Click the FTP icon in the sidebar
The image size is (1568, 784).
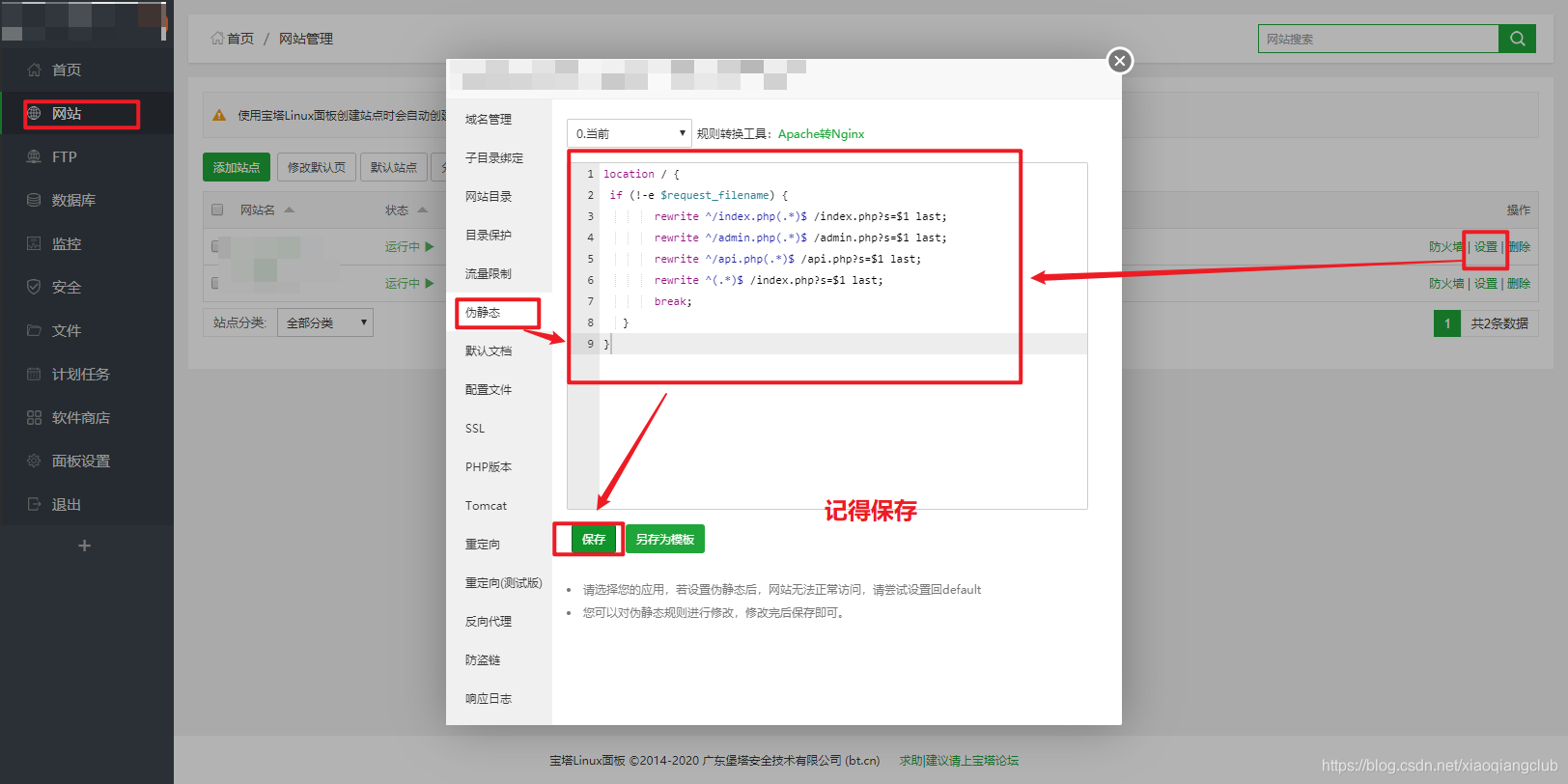click(x=34, y=156)
